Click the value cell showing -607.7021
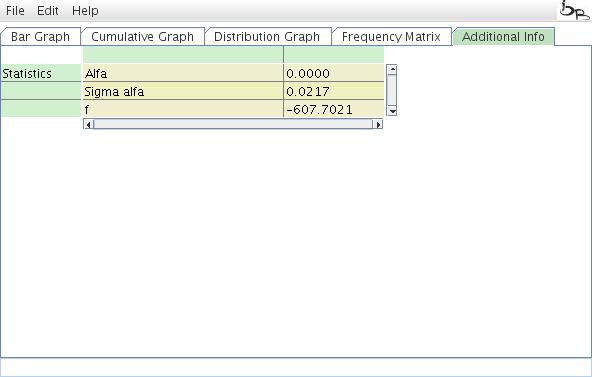592x377 pixels. 334,109
